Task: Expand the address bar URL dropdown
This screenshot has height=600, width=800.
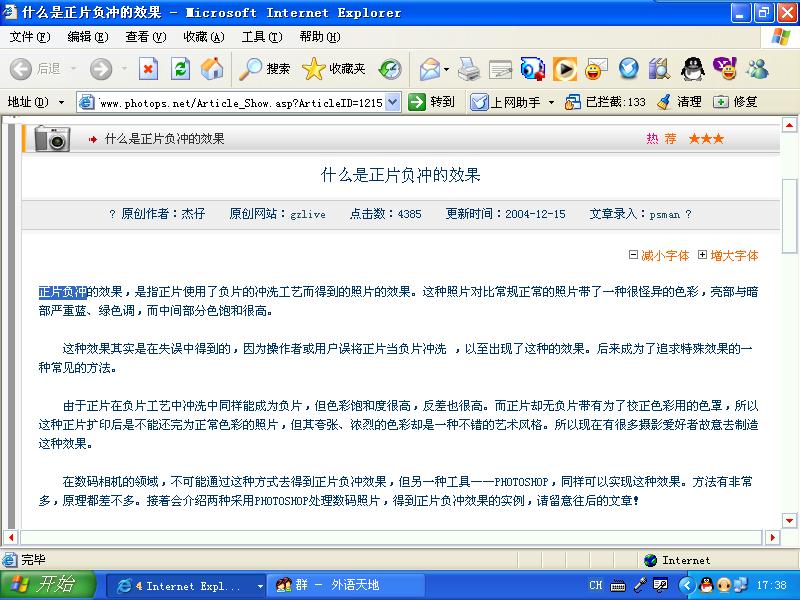Action: click(x=392, y=102)
